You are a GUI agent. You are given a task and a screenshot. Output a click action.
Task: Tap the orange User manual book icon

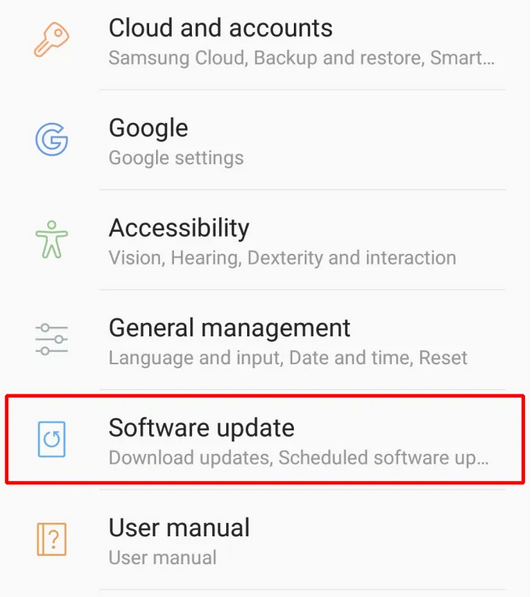(x=52, y=539)
